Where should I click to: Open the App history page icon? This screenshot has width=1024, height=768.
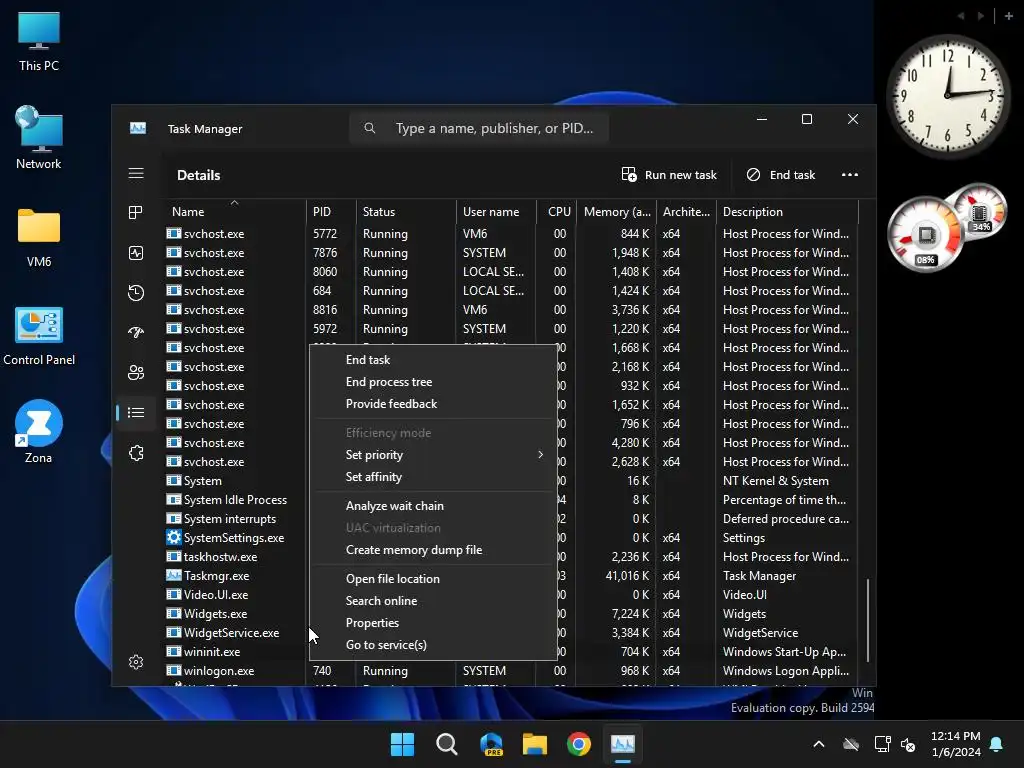[x=136, y=293]
